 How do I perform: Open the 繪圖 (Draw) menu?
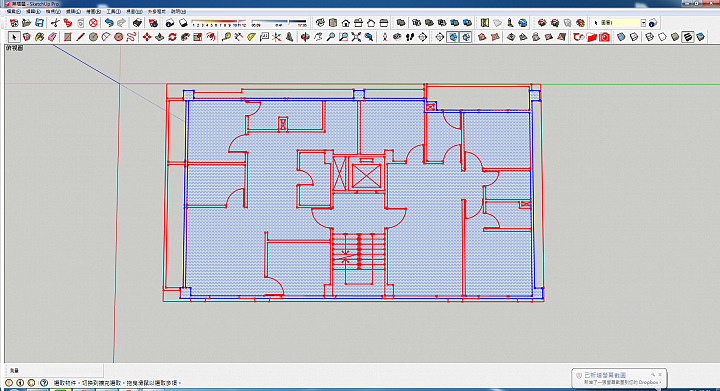[93, 11]
